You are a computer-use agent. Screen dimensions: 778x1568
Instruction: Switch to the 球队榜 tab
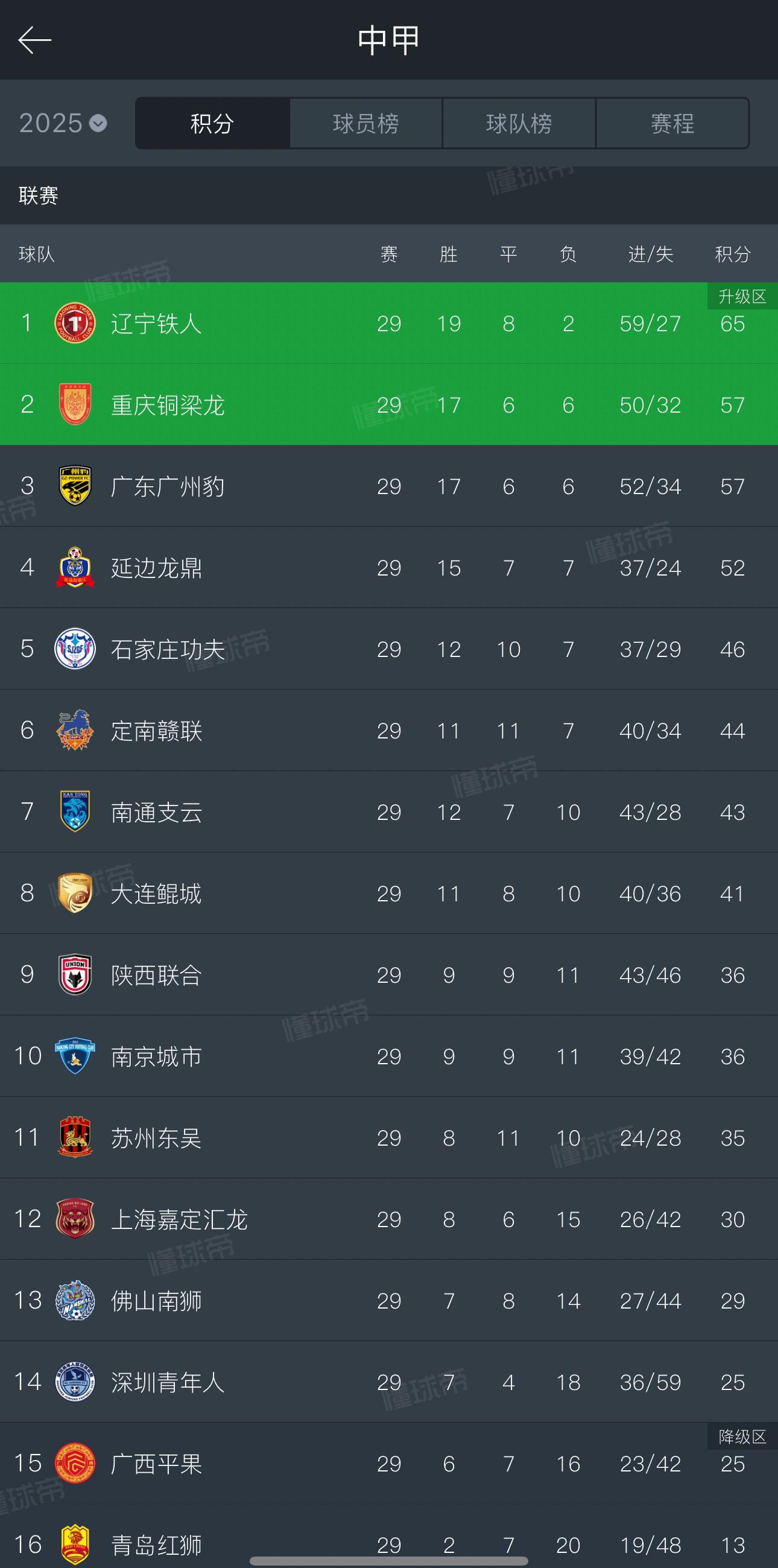519,124
